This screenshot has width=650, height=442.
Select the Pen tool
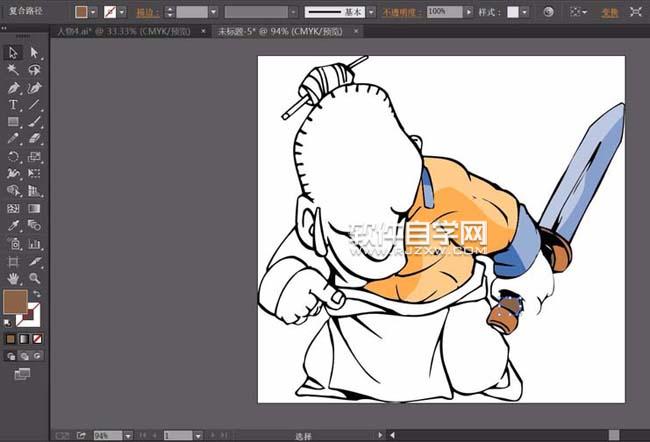coord(13,87)
